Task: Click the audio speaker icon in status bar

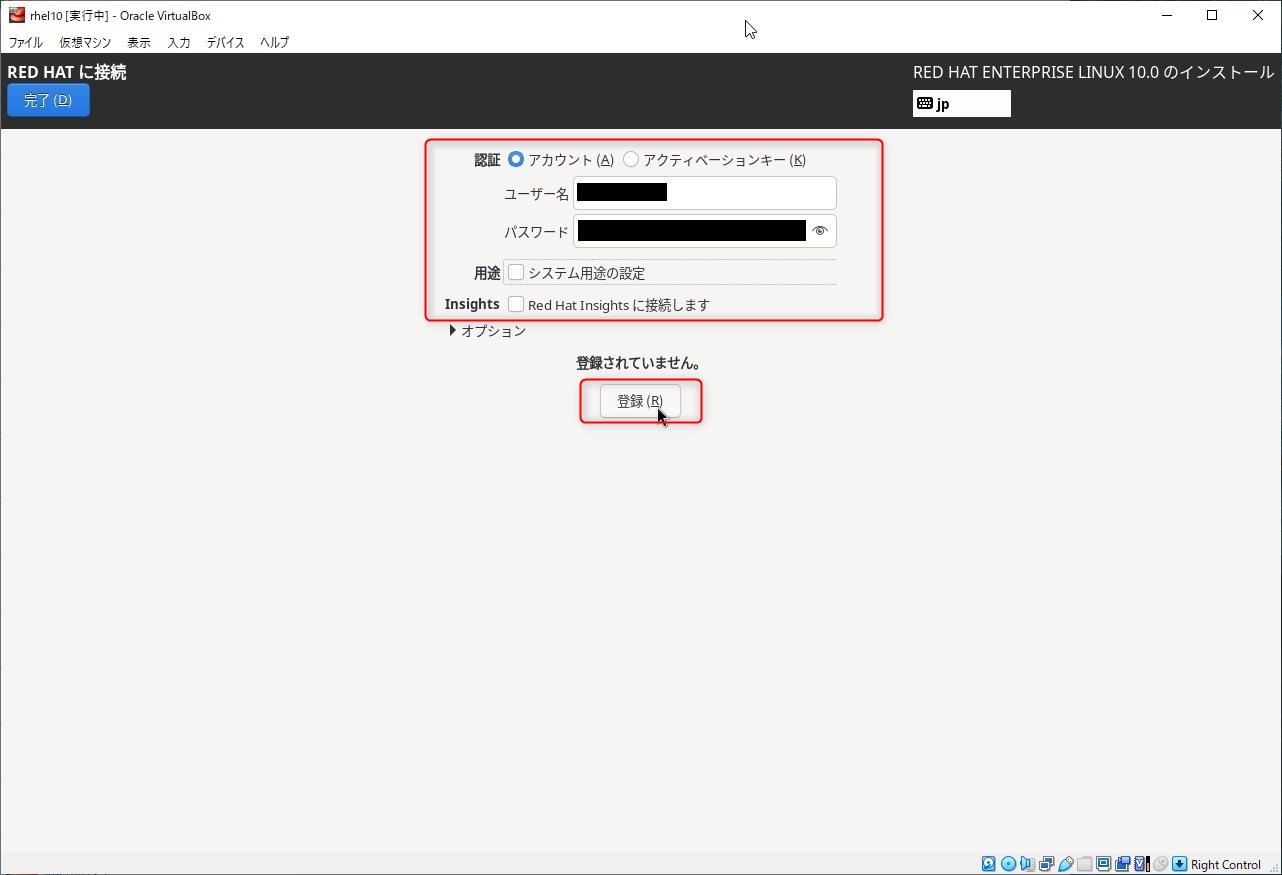Action: [1027, 864]
